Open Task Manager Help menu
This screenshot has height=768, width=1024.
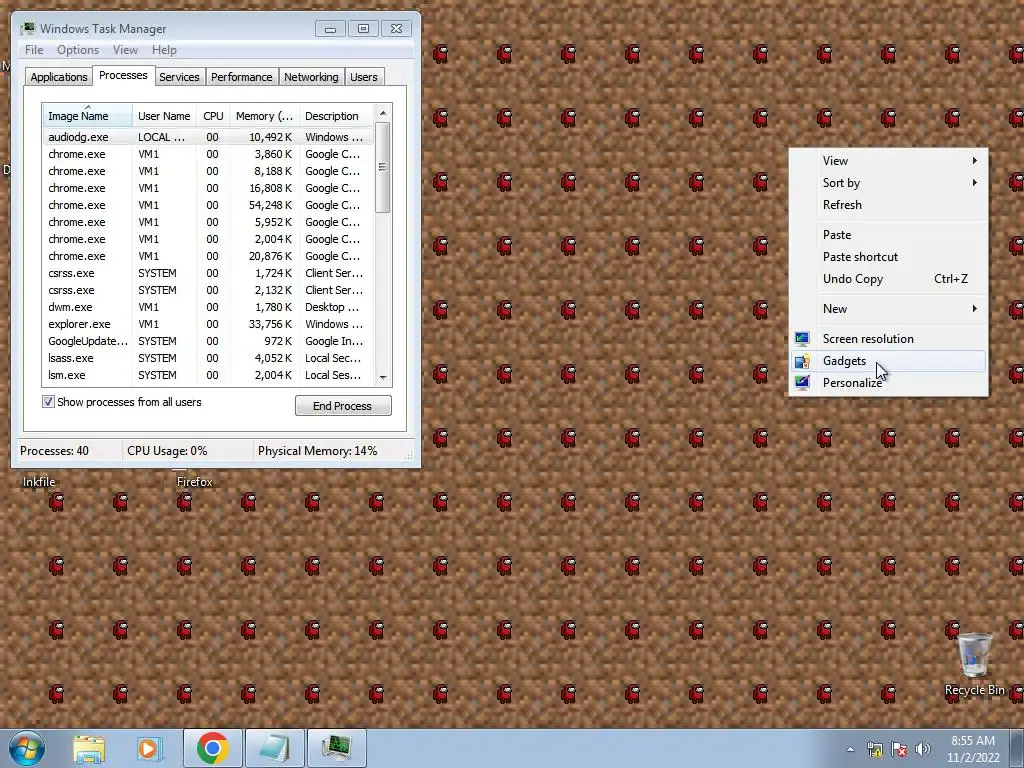[164, 50]
